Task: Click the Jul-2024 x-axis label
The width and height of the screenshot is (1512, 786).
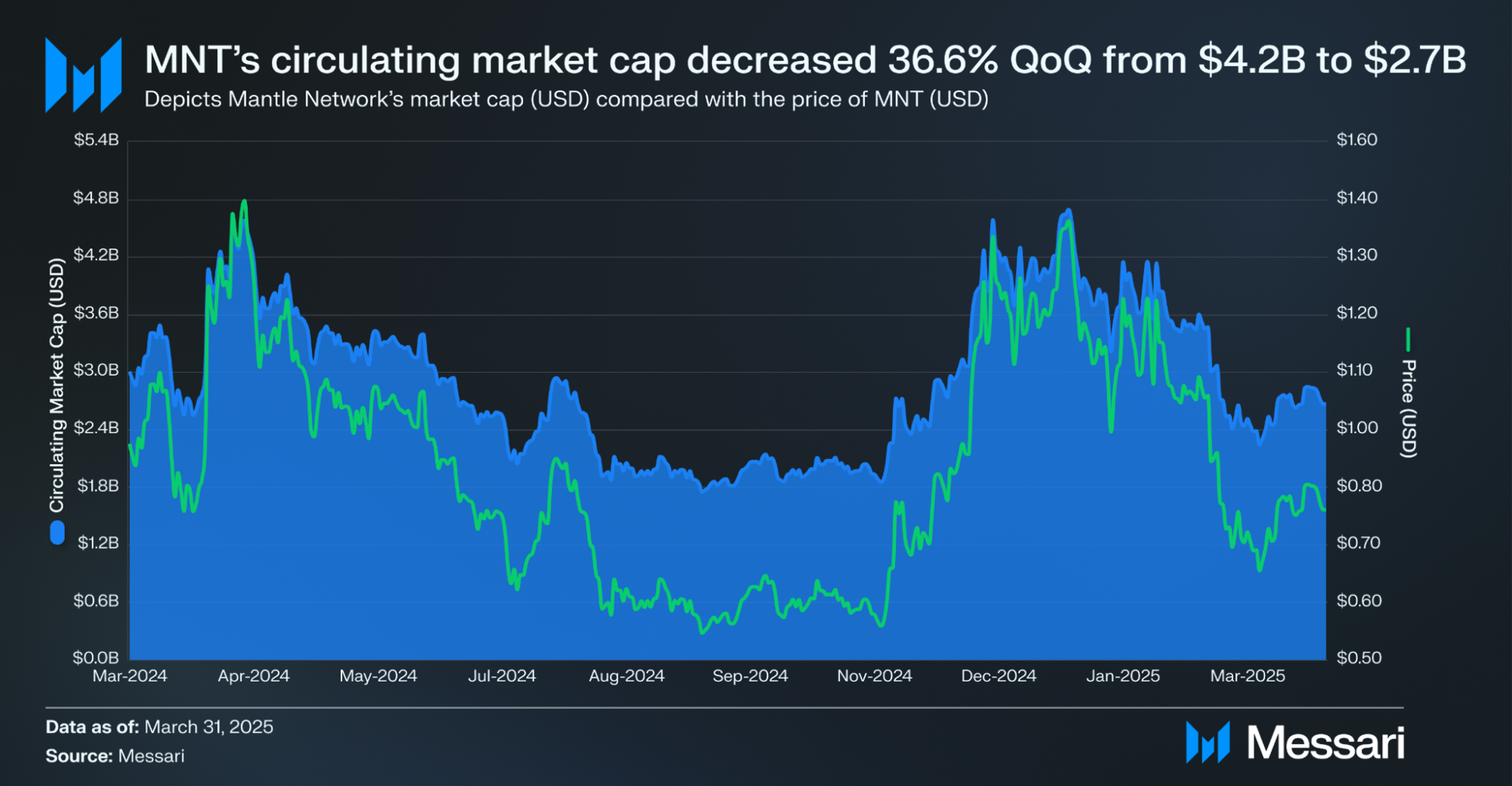Action: coord(502,676)
